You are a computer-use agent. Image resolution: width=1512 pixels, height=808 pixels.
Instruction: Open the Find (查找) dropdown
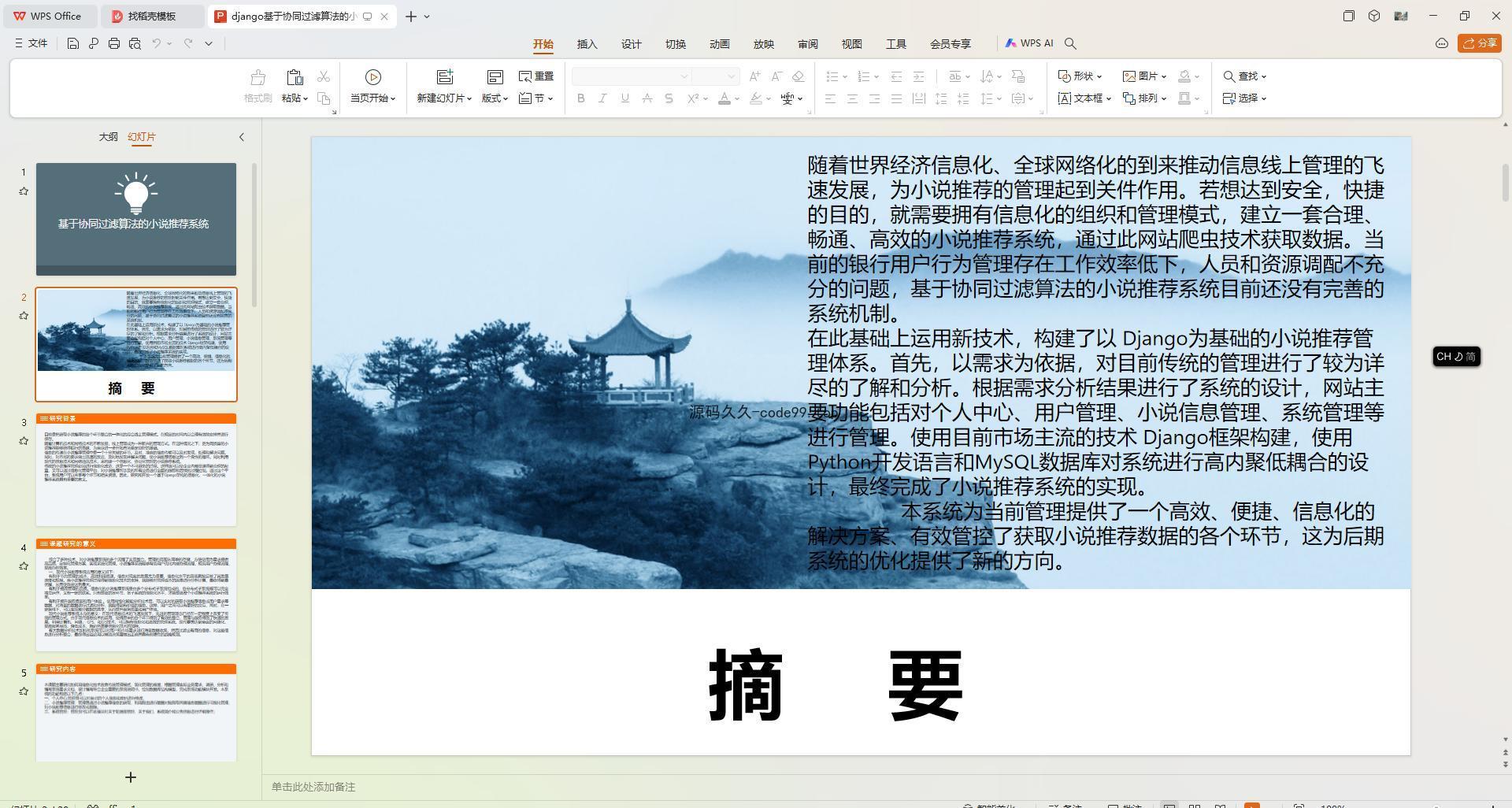click(1245, 76)
